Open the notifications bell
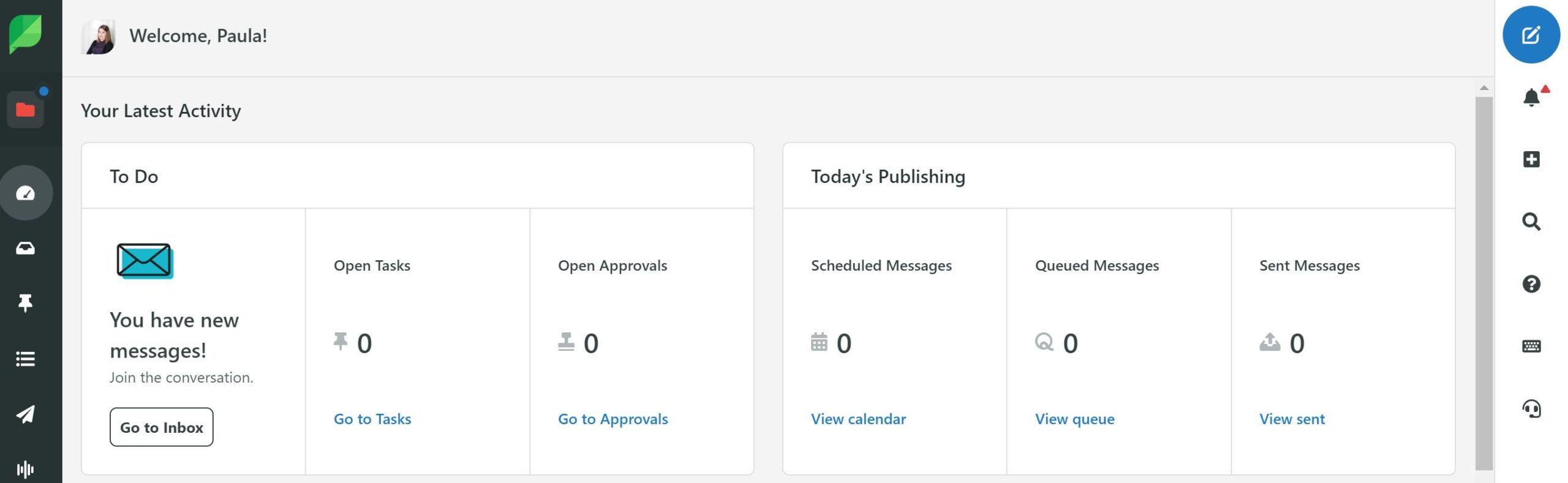This screenshot has width=1568, height=483. pyautogui.click(x=1531, y=97)
